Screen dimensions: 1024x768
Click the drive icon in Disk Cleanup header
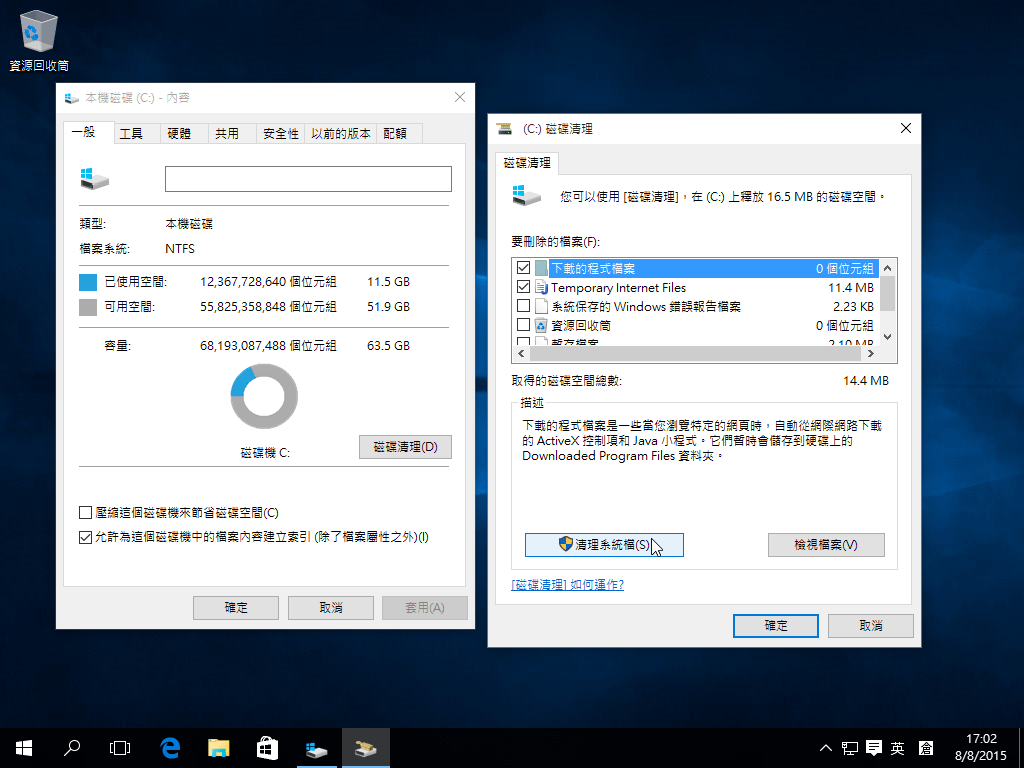click(526, 195)
